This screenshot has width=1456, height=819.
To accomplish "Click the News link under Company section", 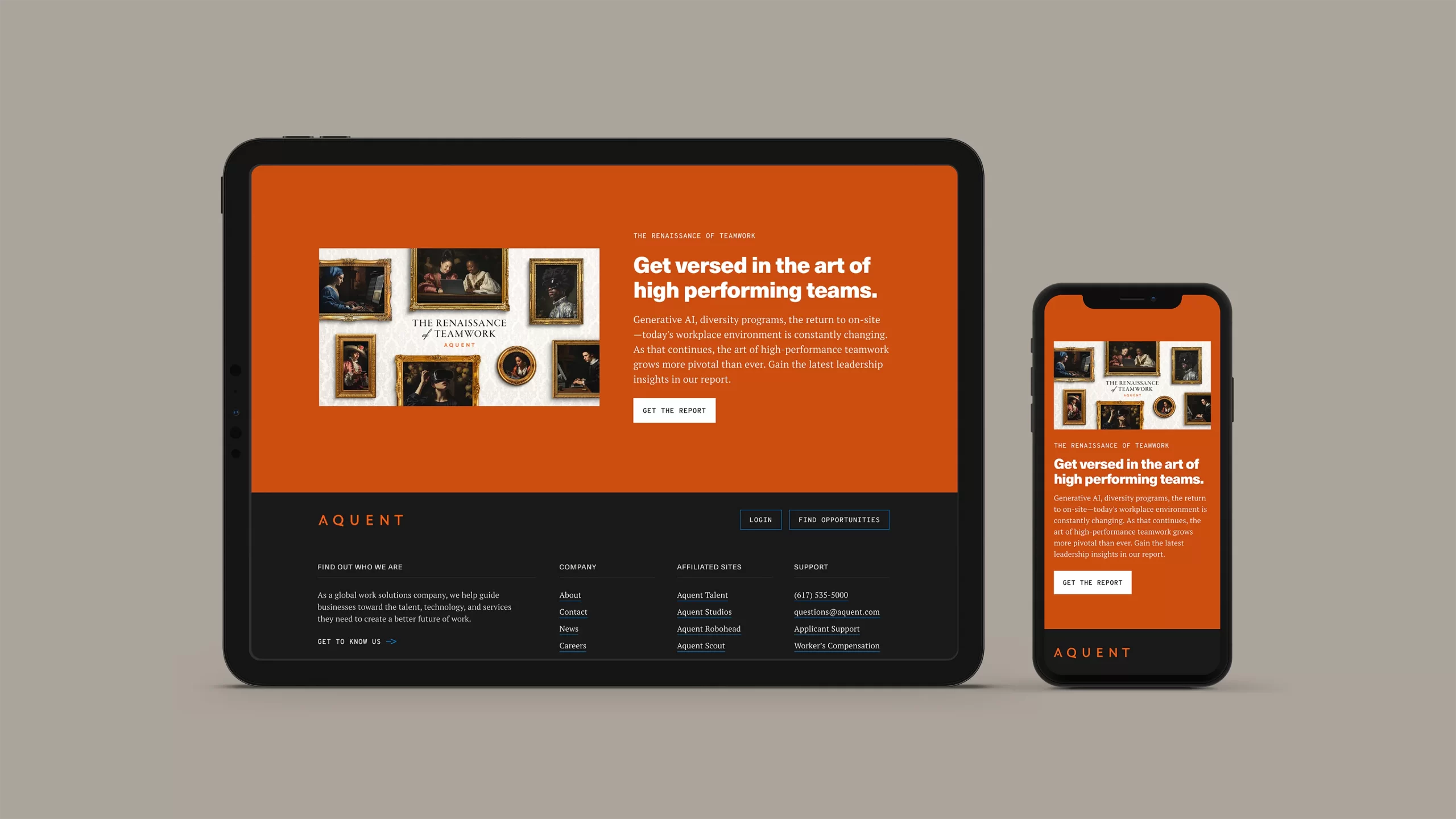I will [568, 628].
